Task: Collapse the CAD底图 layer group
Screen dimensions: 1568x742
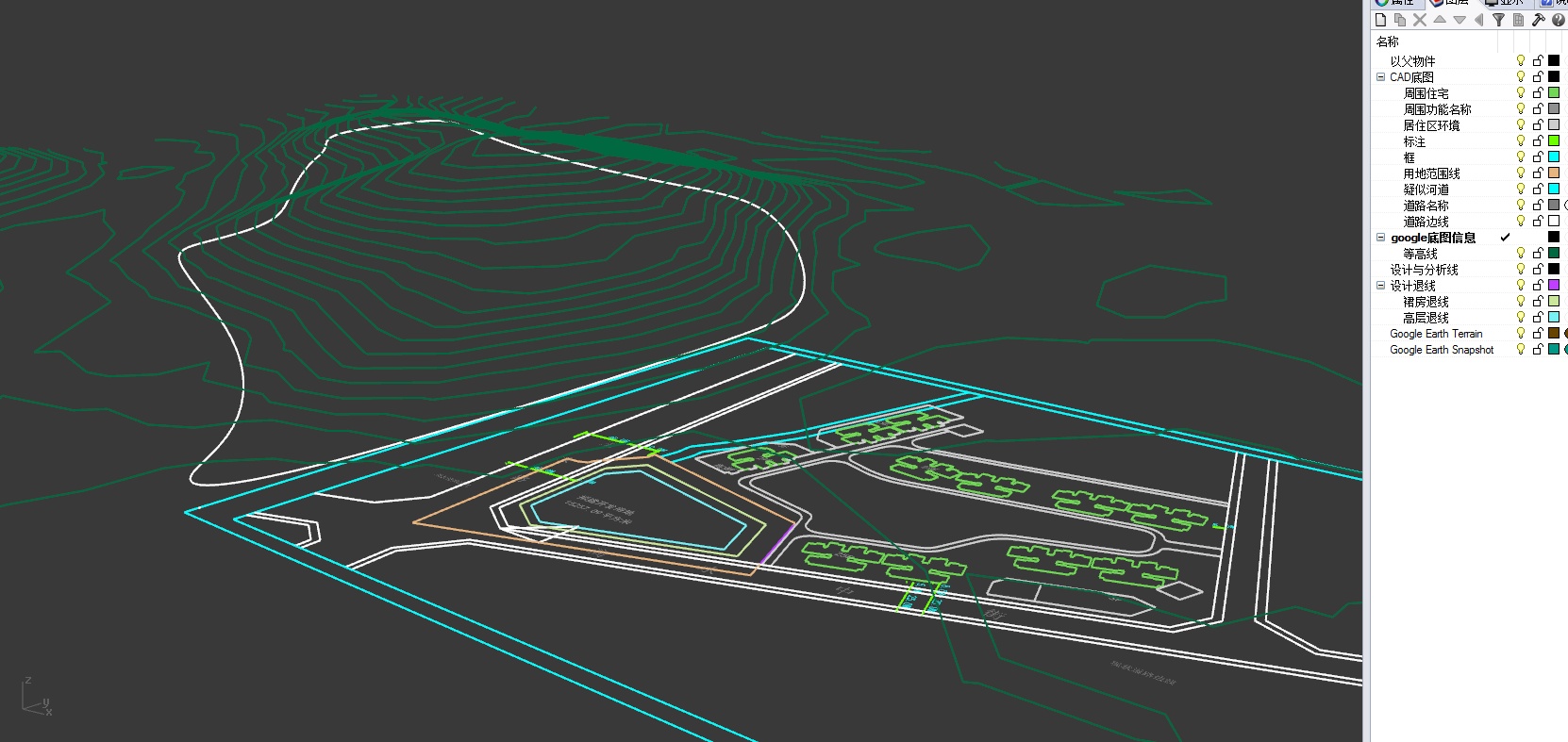Action: point(1380,76)
